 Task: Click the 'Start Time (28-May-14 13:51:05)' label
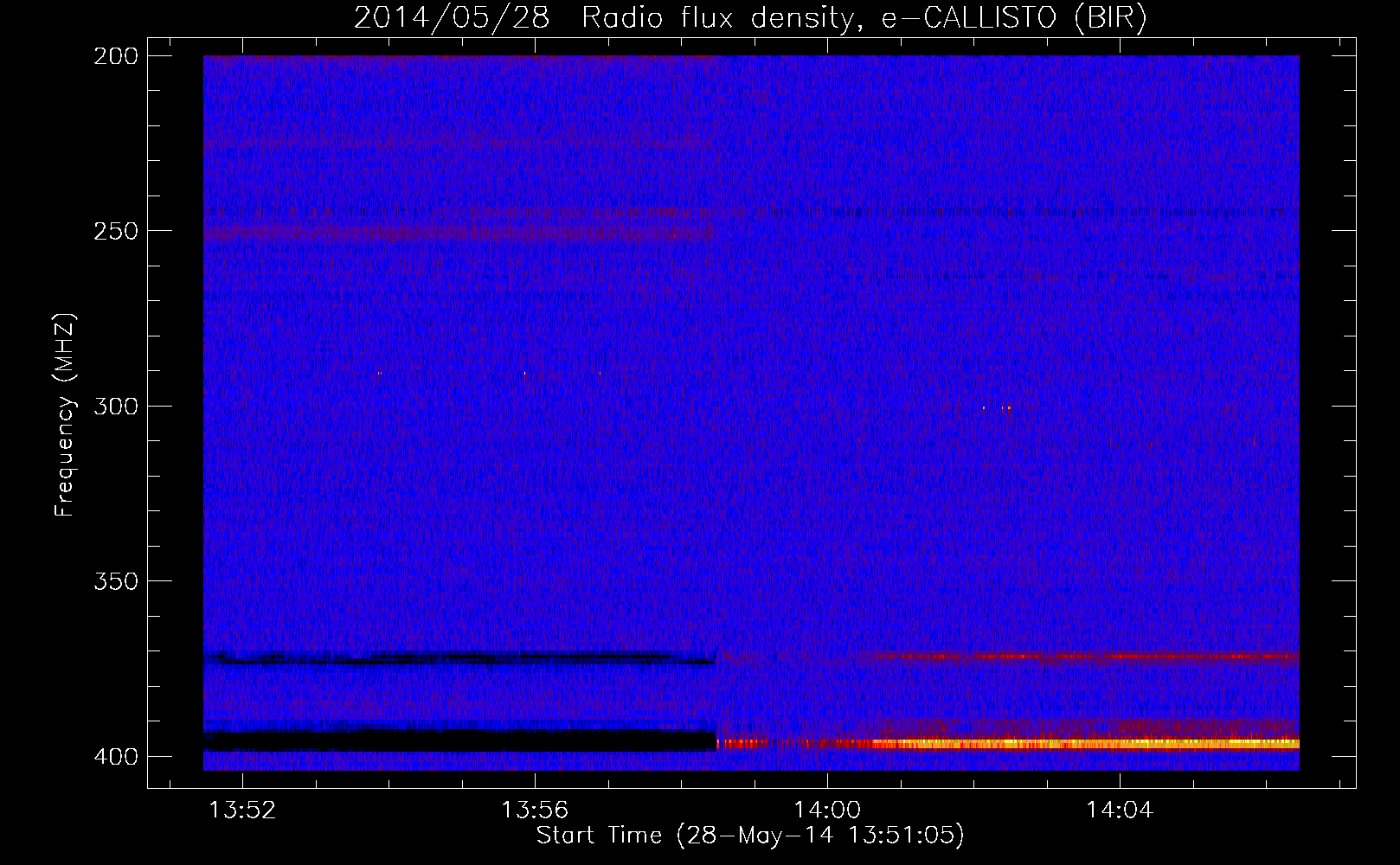tap(750, 836)
